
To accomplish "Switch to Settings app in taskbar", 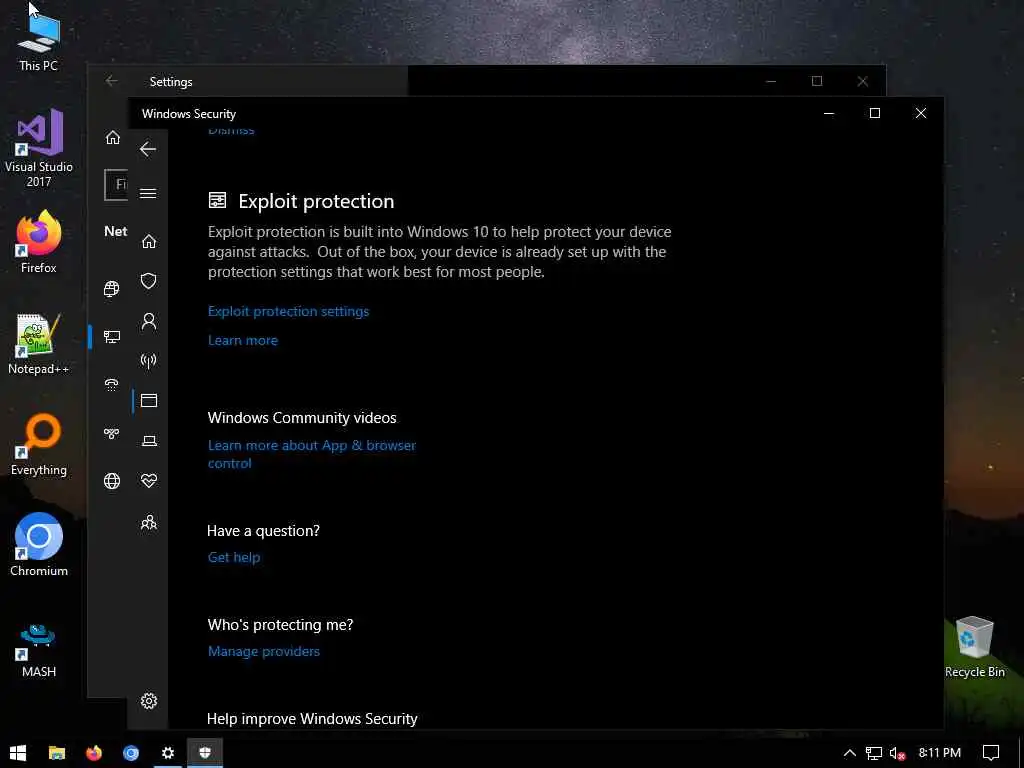I will [x=168, y=753].
